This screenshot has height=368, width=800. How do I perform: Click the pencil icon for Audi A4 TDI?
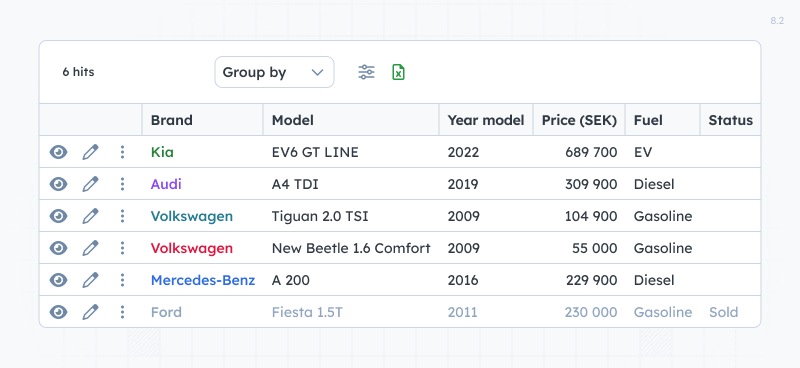[x=90, y=184]
